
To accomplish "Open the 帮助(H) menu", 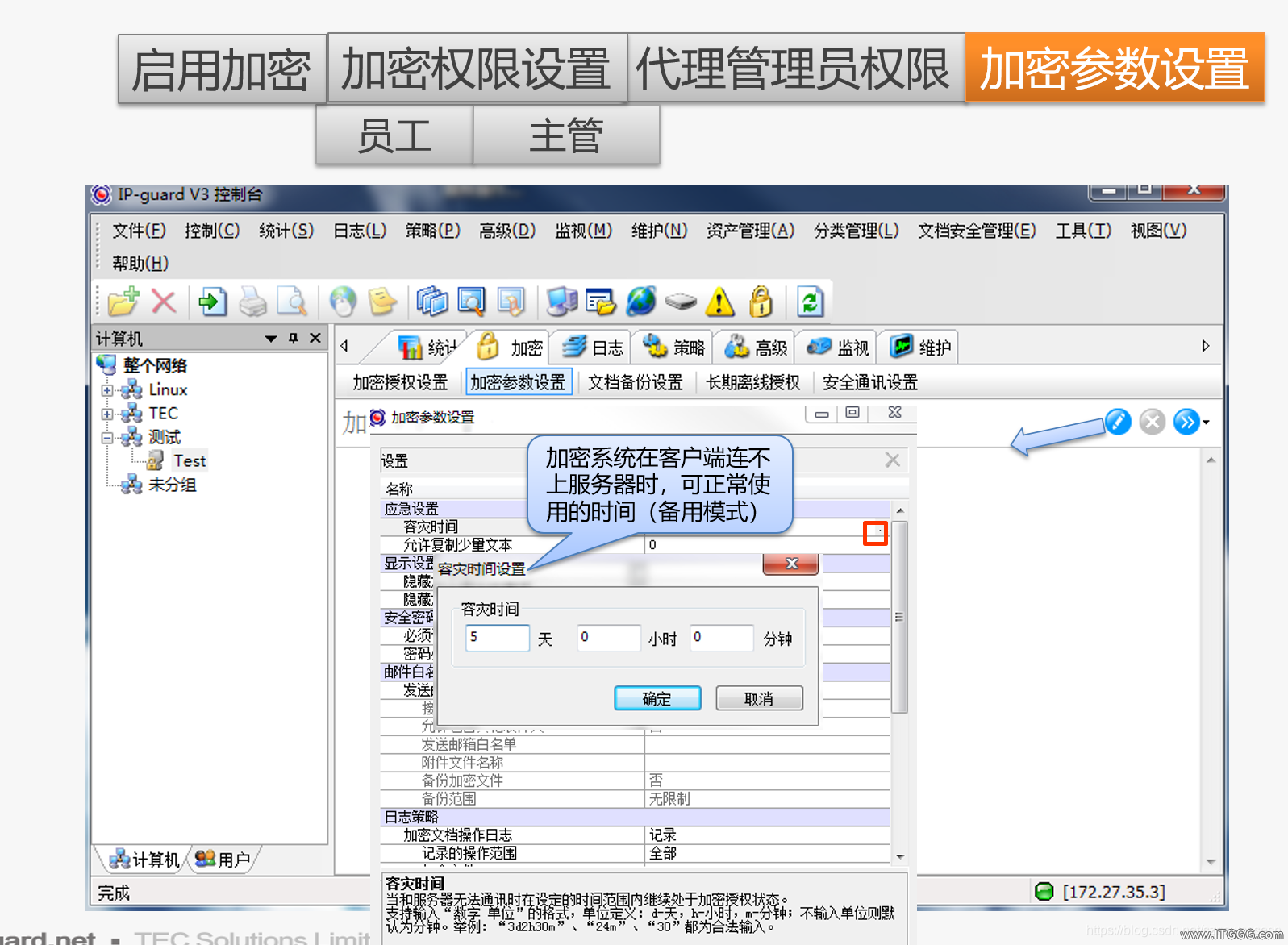I will (x=140, y=264).
